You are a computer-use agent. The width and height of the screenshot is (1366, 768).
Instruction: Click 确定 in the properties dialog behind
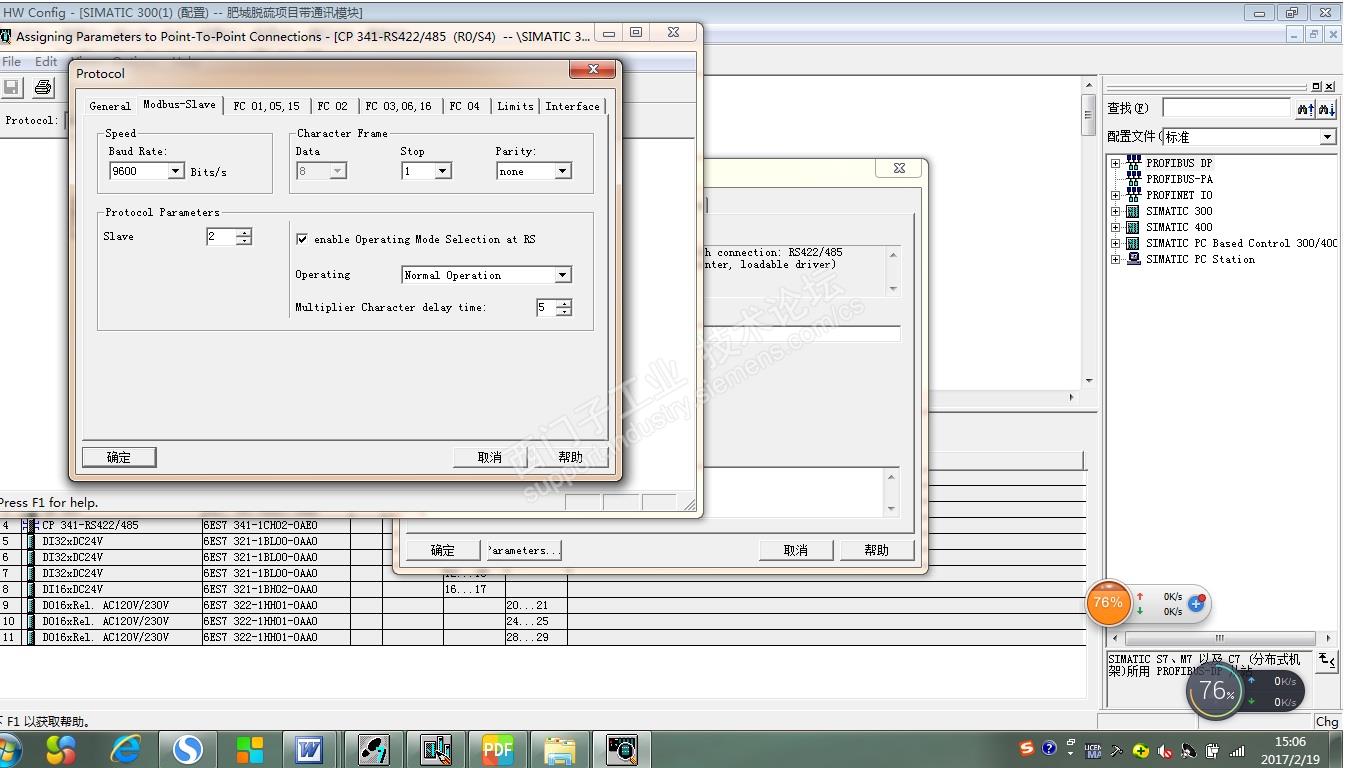pyautogui.click(x=443, y=550)
